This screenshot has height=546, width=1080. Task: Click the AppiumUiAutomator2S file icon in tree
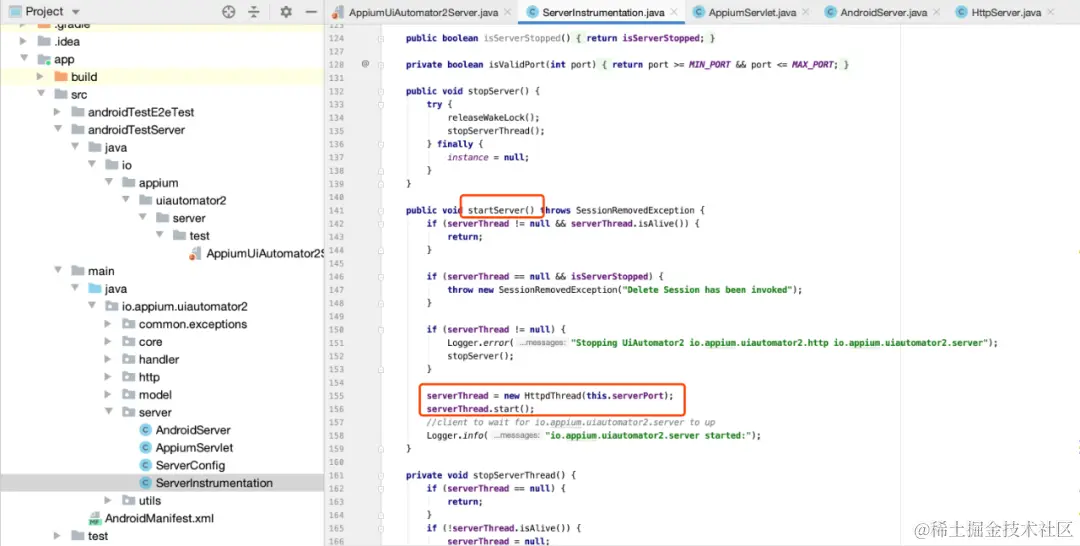tap(196, 253)
